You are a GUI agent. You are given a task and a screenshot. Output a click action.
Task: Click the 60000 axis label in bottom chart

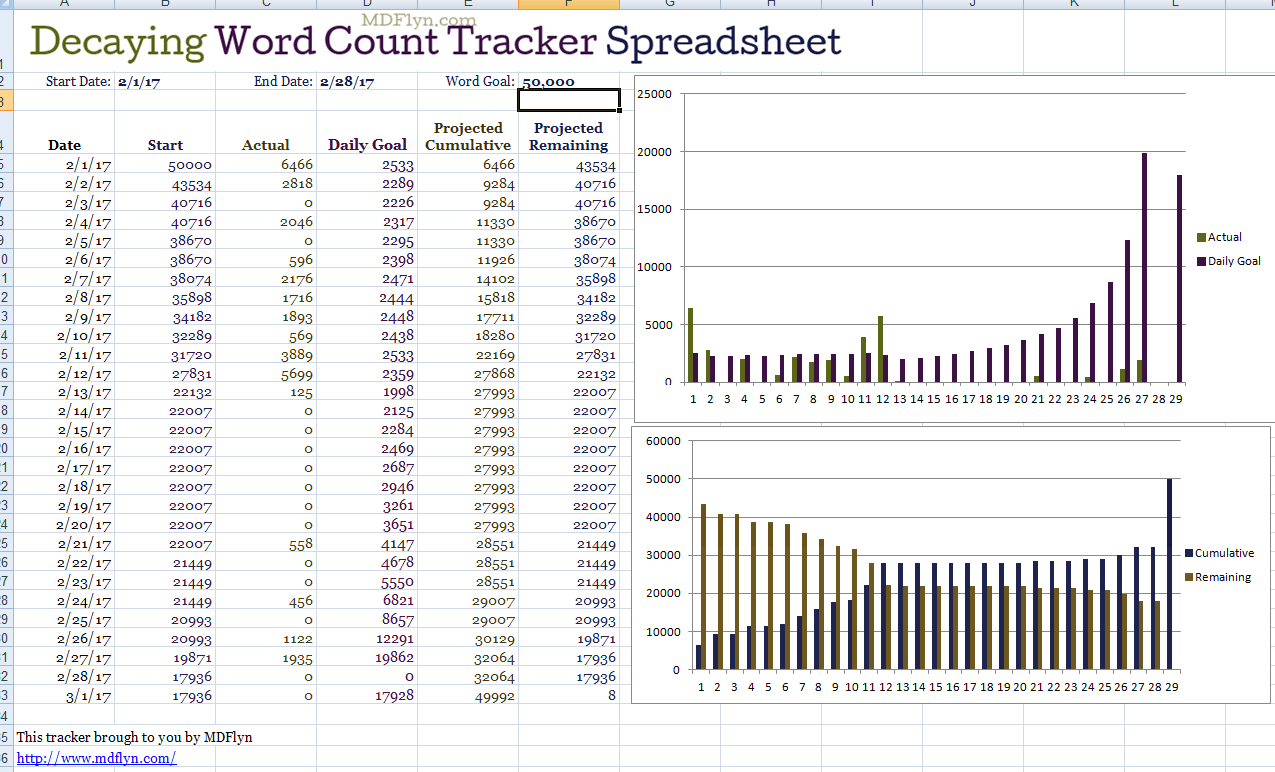(662, 441)
